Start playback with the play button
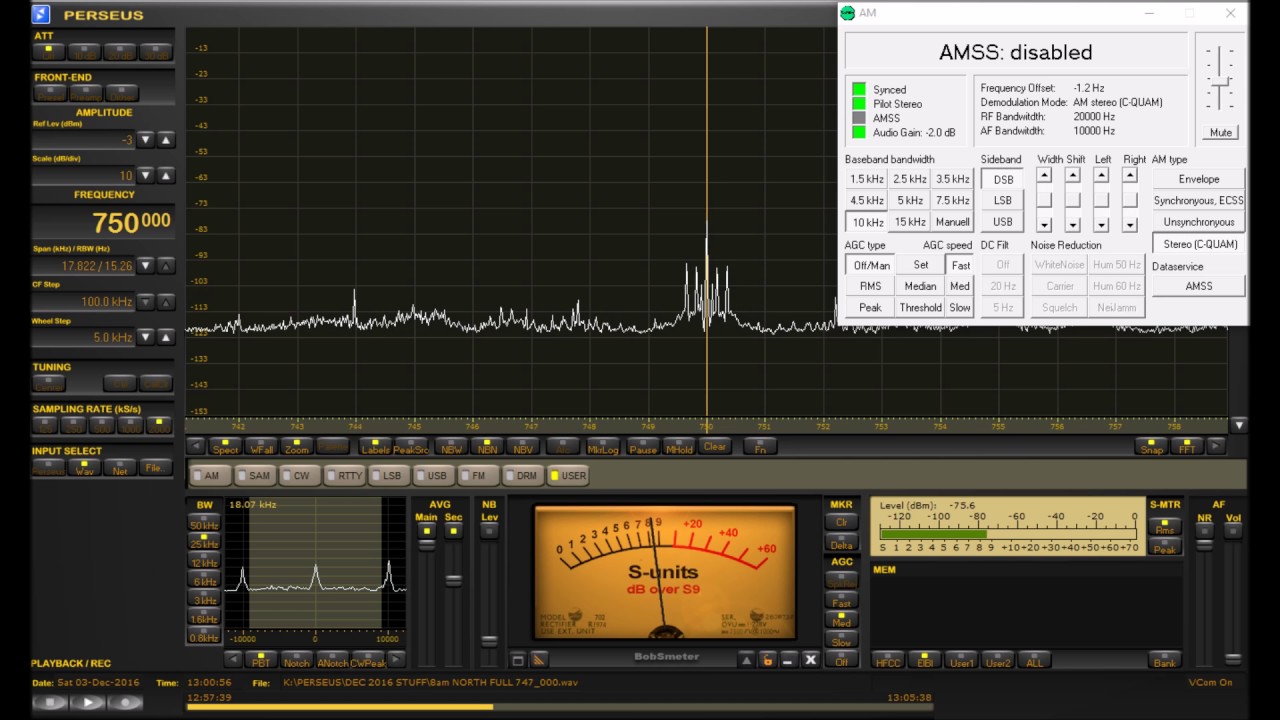This screenshot has width=1280, height=720. 87,703
